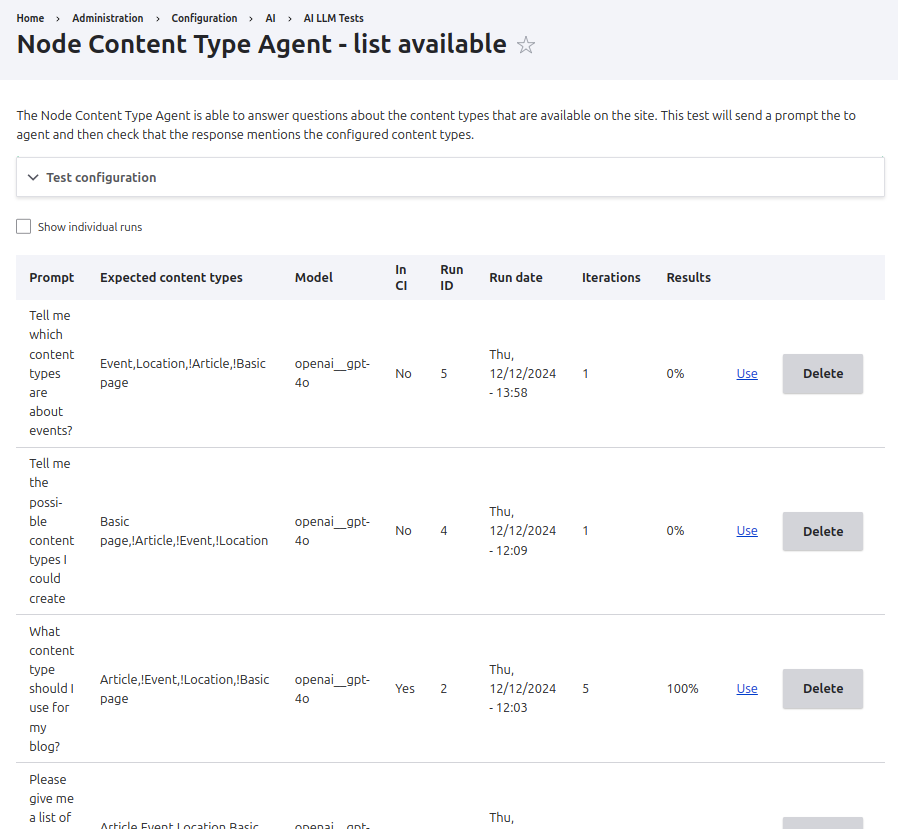Open the AI breadcrumb link
The width and height of the screenshot is (898, 829).
coord(270,18)
